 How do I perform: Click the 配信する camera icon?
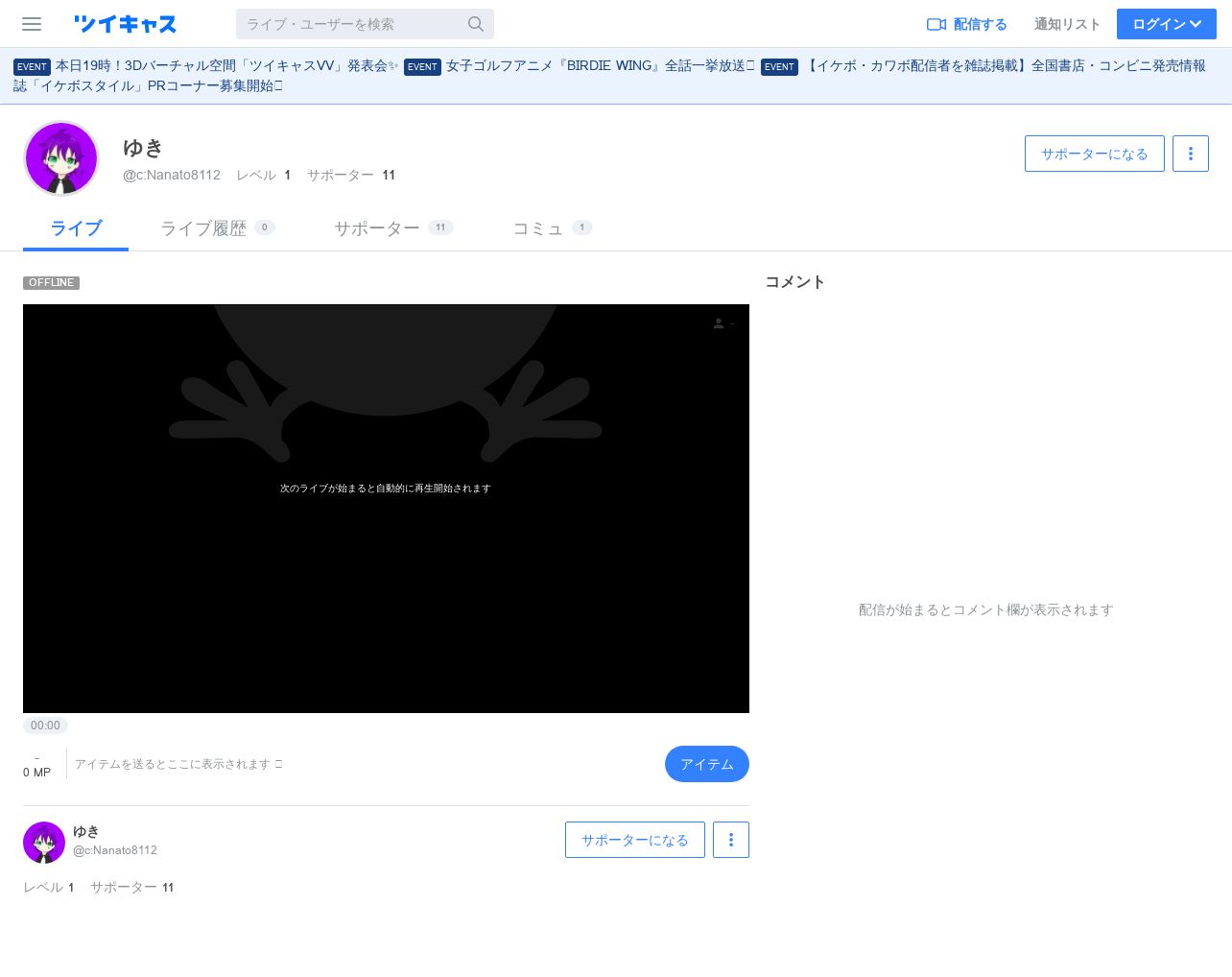[936, 24]
